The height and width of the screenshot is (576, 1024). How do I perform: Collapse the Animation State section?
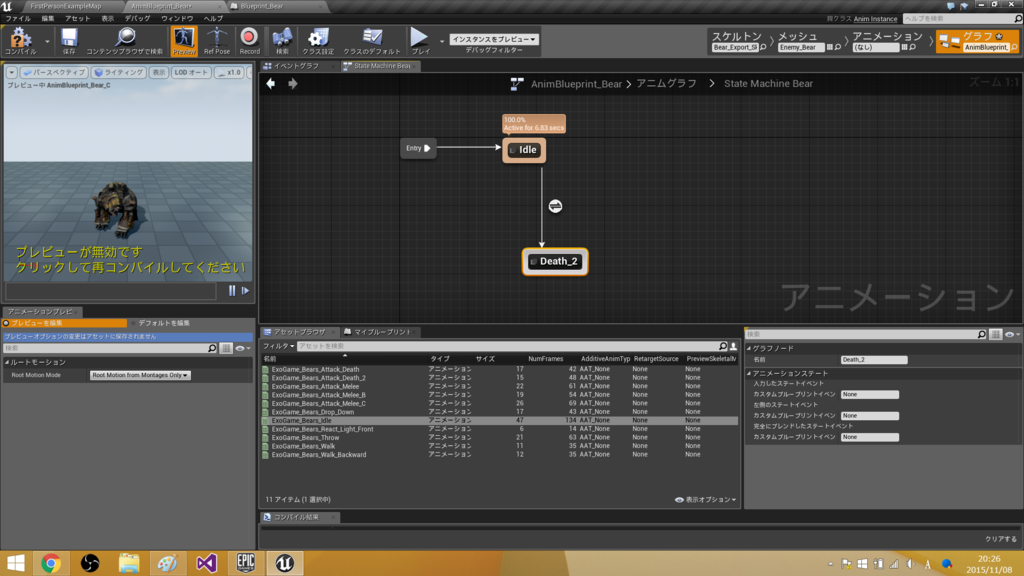pyautogui.click(x=749, y=374)
